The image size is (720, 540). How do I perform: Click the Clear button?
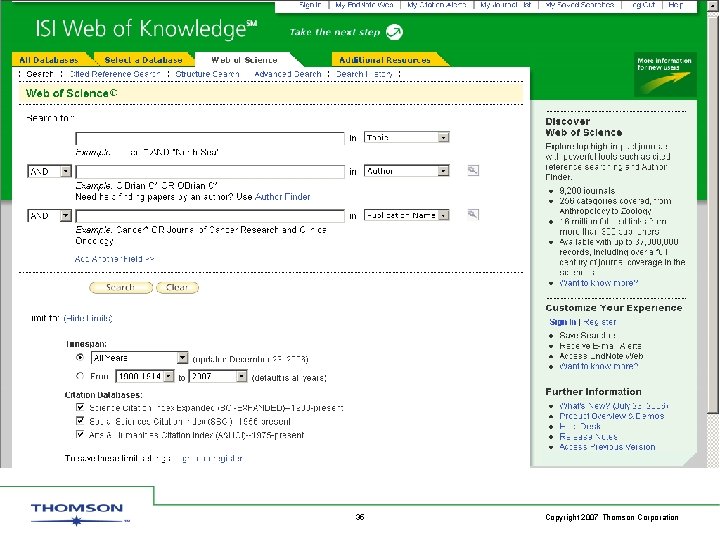(x=177, y=287)
